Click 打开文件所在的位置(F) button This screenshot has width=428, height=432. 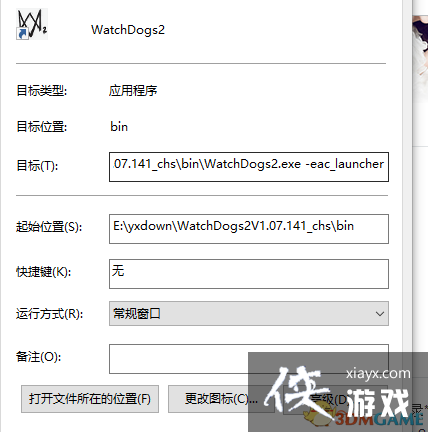click(x=90, y=399)
